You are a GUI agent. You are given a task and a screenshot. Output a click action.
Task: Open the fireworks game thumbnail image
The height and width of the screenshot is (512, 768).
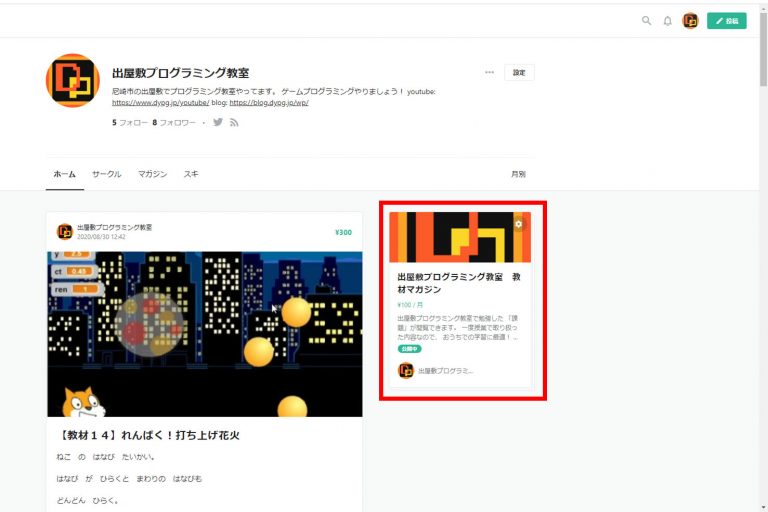[205, 334]
